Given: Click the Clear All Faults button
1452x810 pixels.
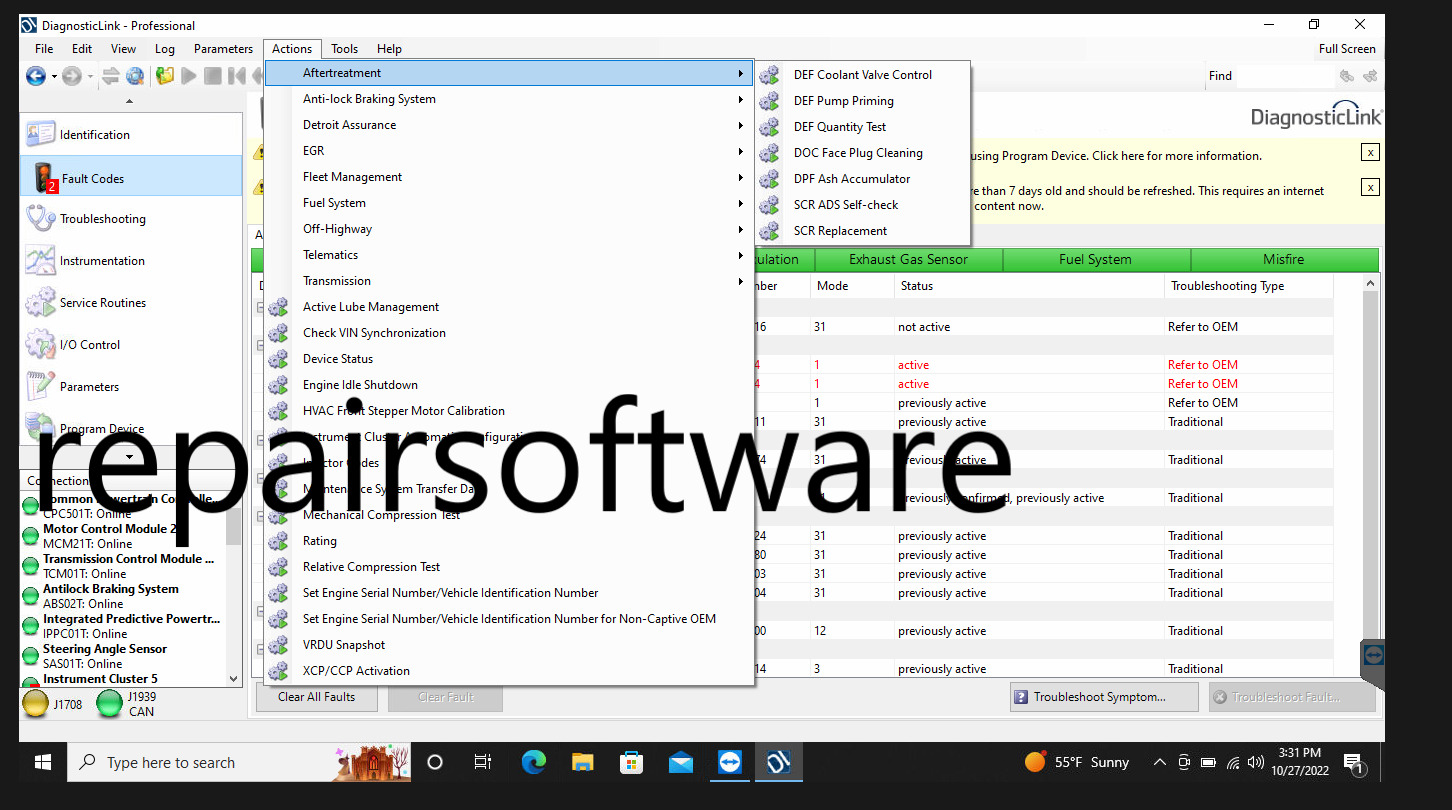Looking at the screenshot, I should pyautogui.click(x=316, y=697).
